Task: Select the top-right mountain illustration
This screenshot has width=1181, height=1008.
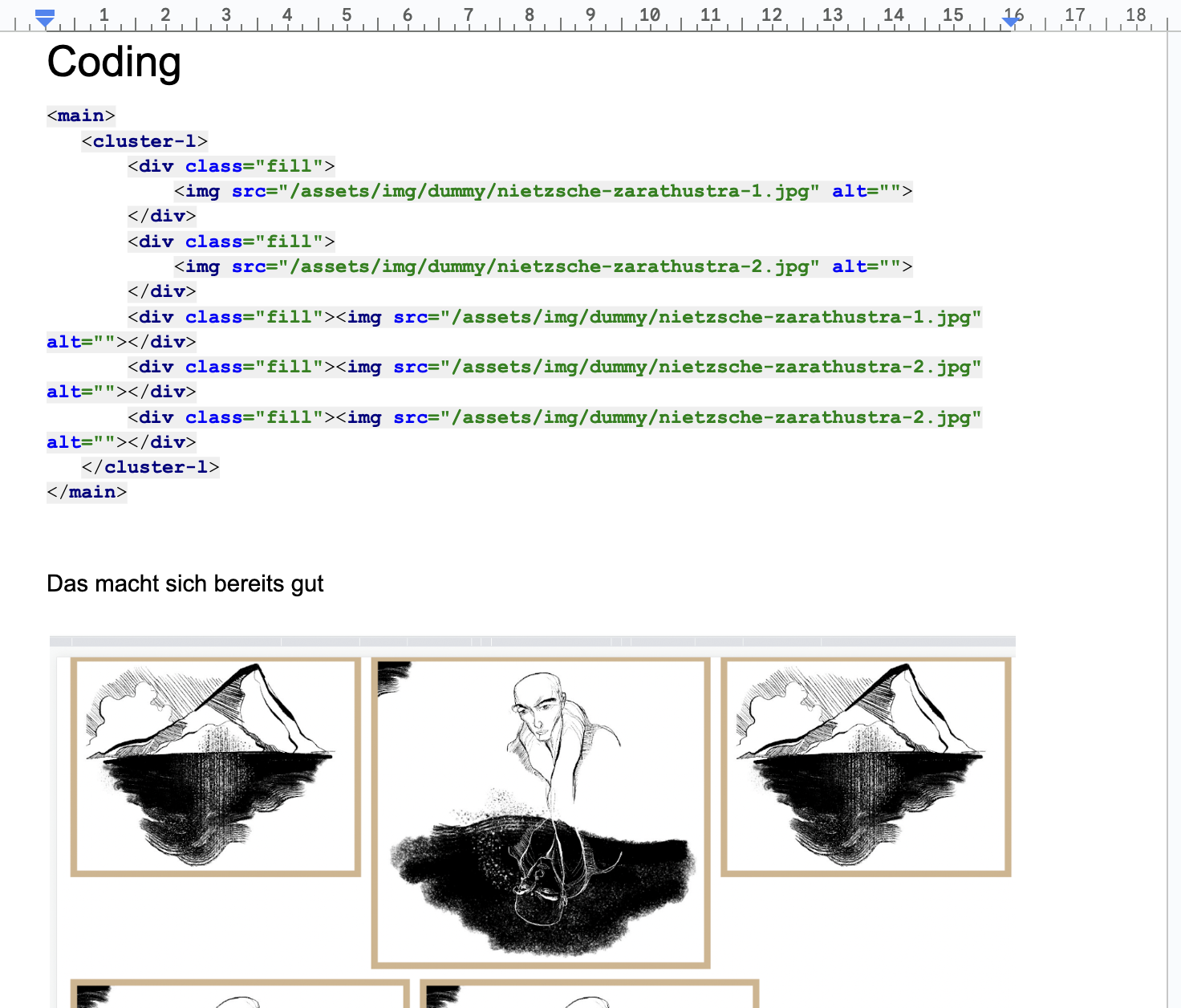Action: (x=866, y=766)
